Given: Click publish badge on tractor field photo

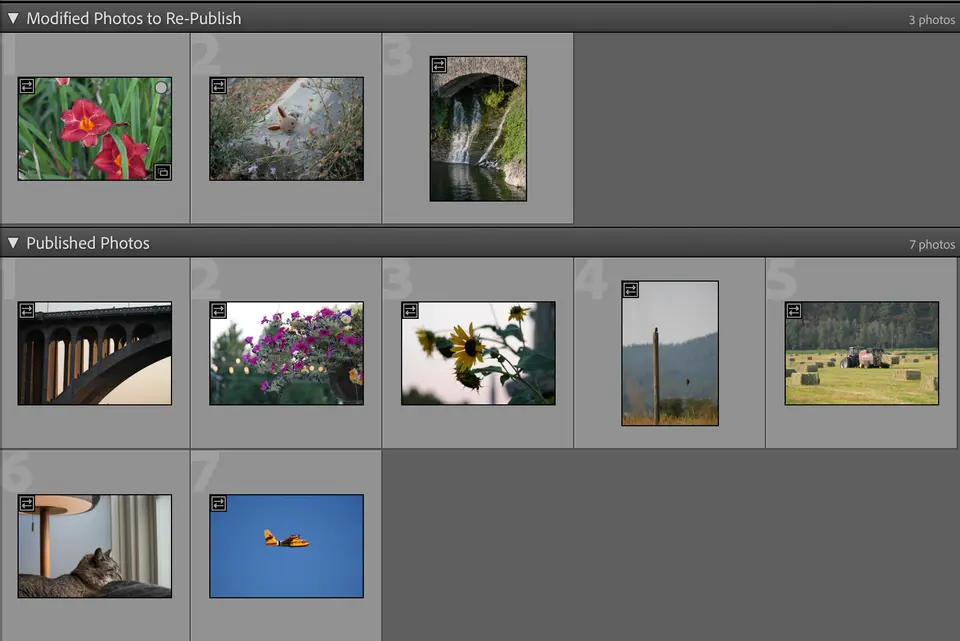Looking at the screenshot, I should pyautogui.click(x=794, y=310).
